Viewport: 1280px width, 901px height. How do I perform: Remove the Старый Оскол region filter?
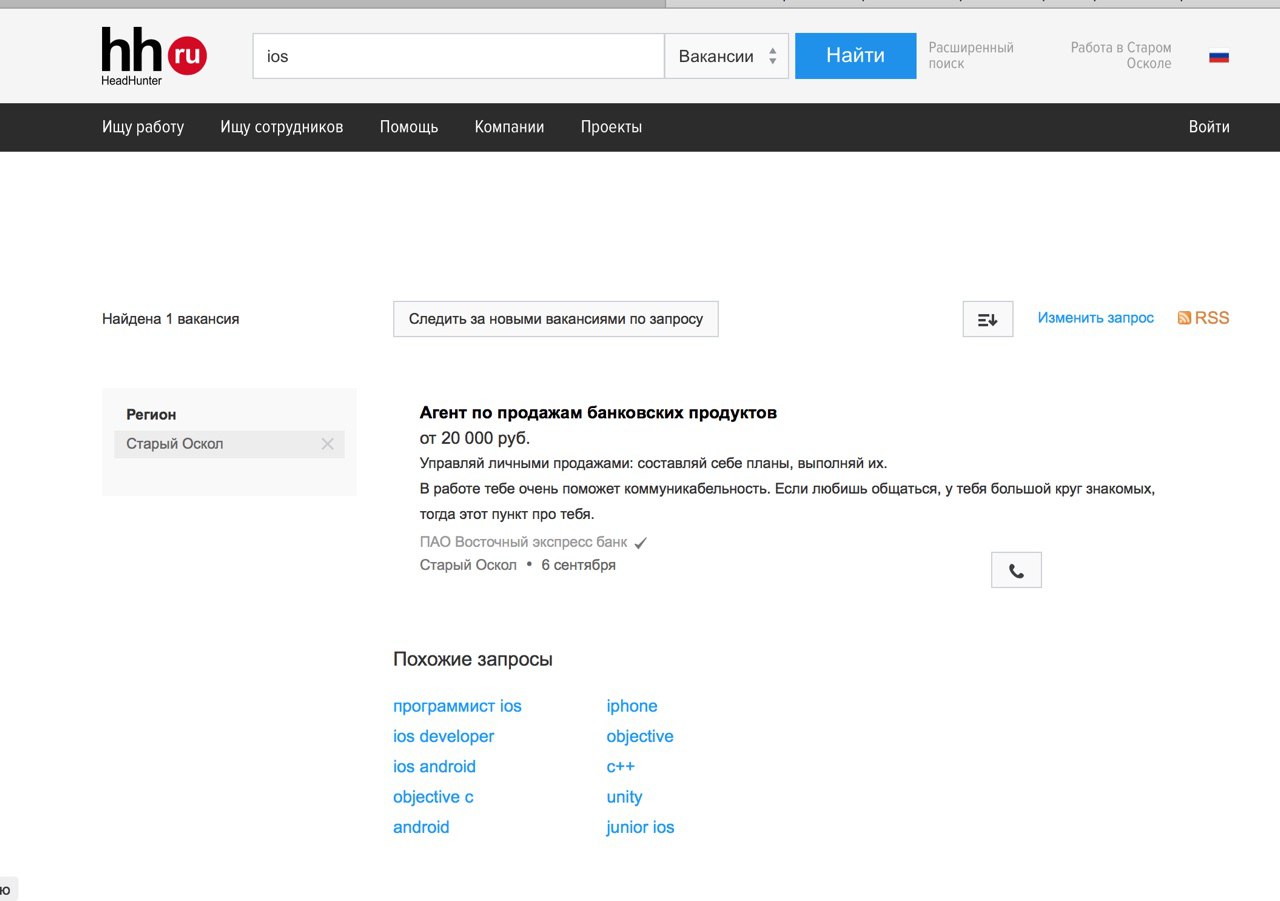(327, 444)
